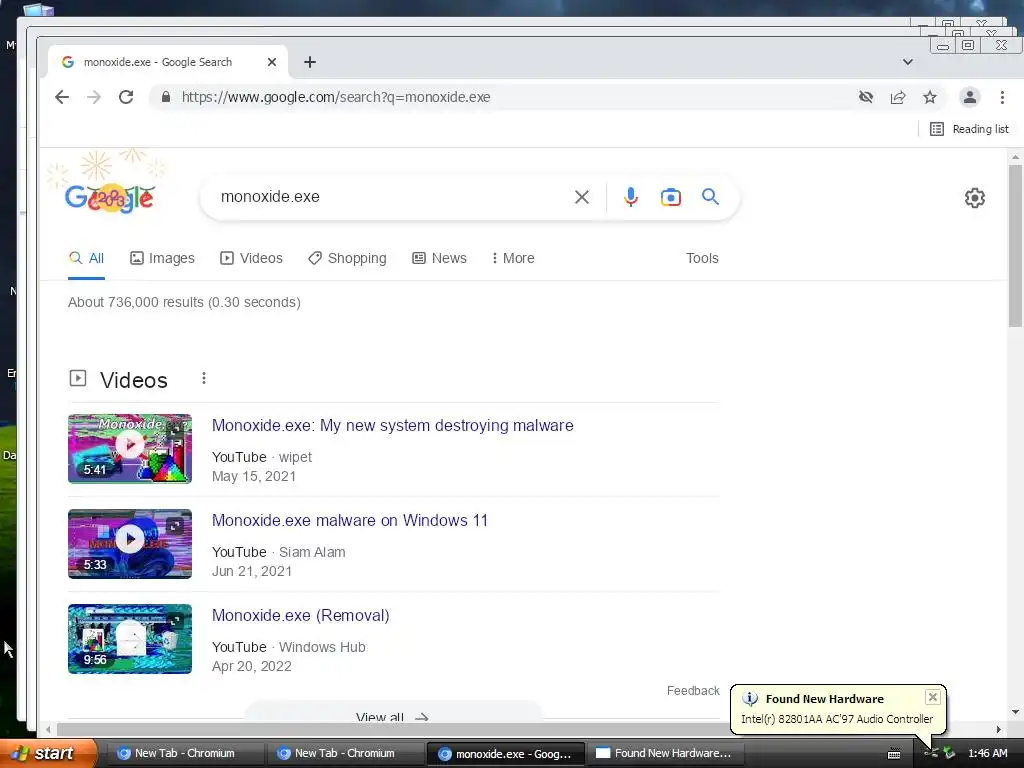
Task: Switch to News results
Action: [440, 258]
